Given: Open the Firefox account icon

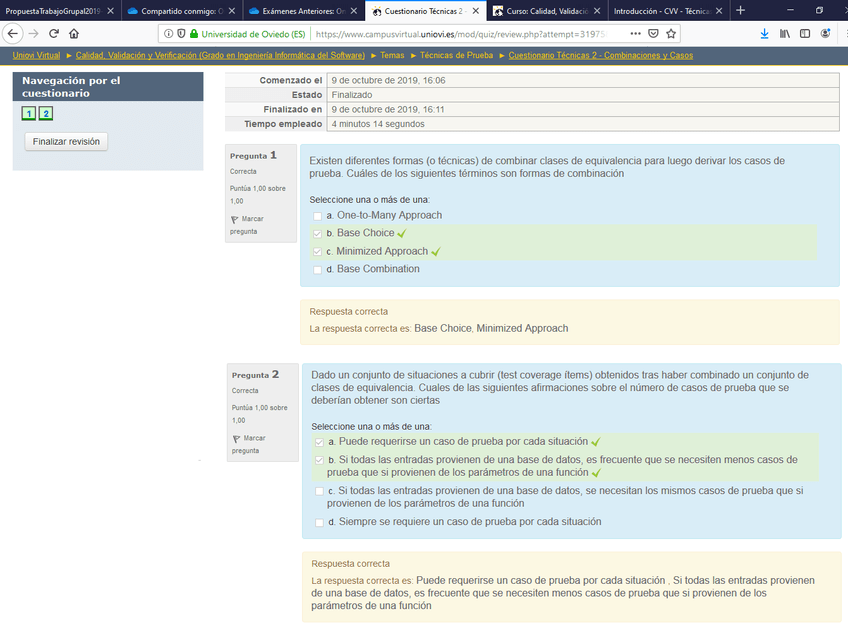Looking at the screenshot, I should click(x=826, y=33).
